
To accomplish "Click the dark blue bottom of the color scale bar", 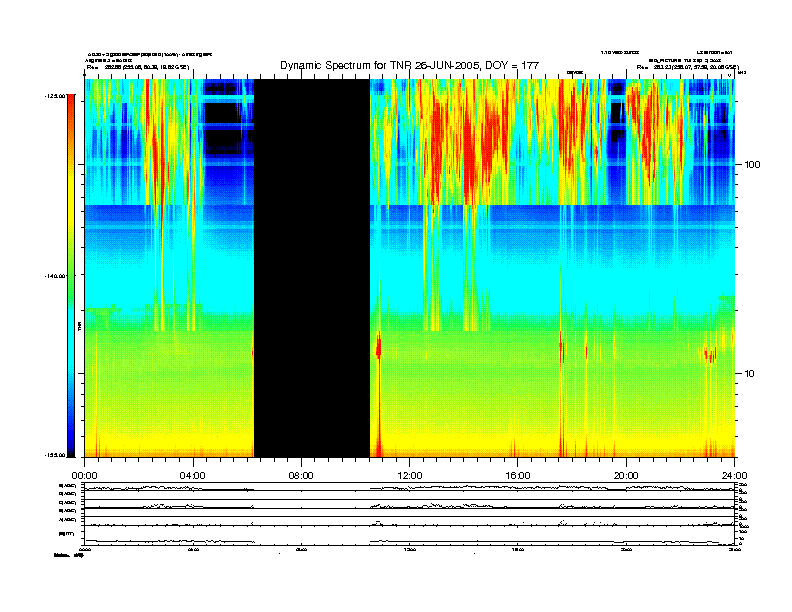I will coord(71,449).
